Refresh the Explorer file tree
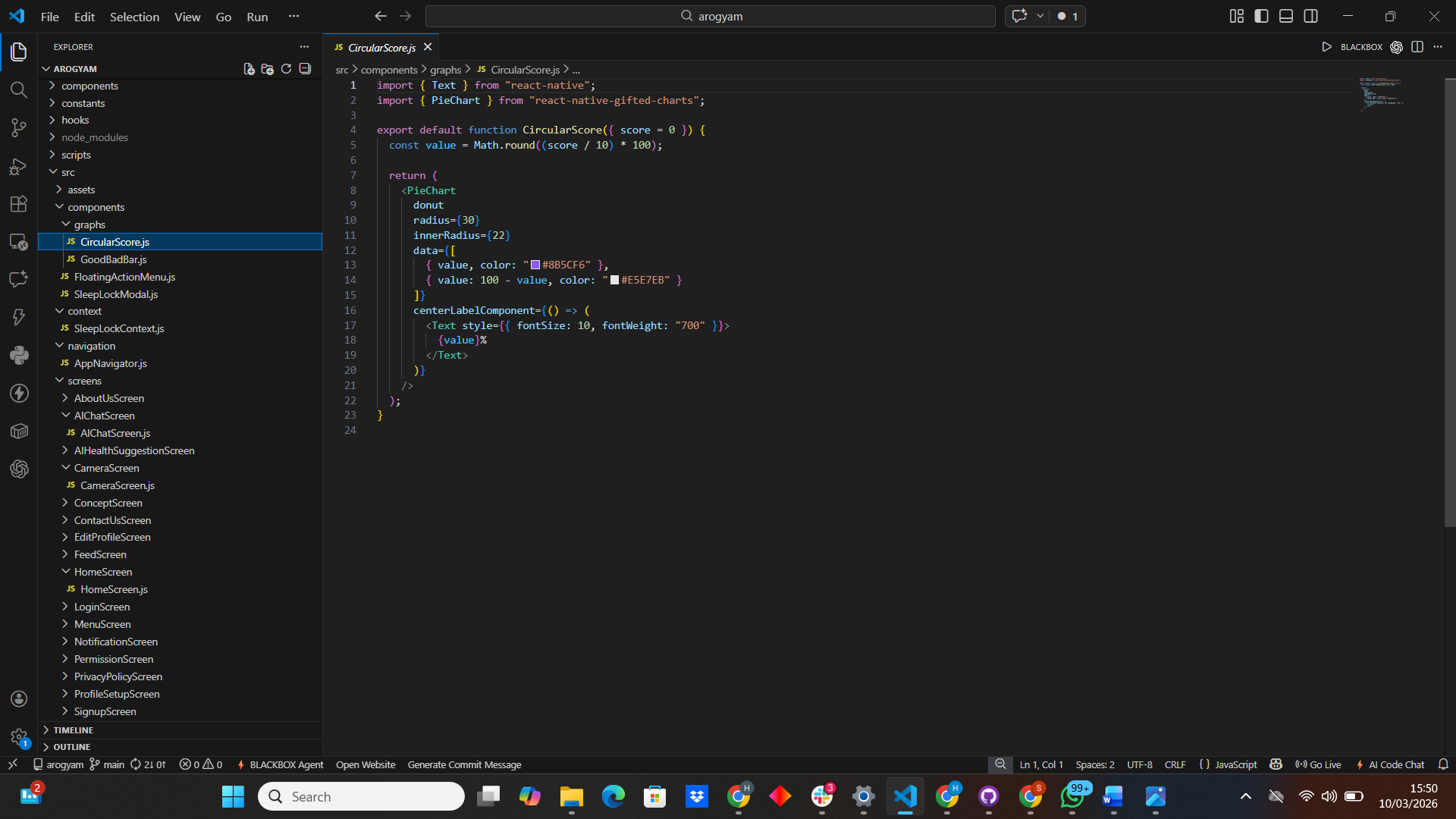Screen dimensions: 1456x819 pyautogui.click(x=286, y=69)
